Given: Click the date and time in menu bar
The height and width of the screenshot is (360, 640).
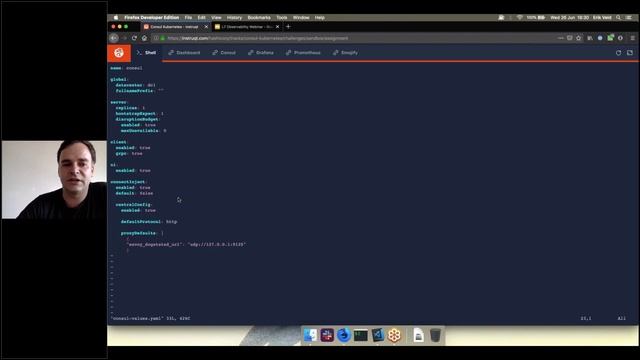Looking at the screenshot, I should (x=570, y=18).
